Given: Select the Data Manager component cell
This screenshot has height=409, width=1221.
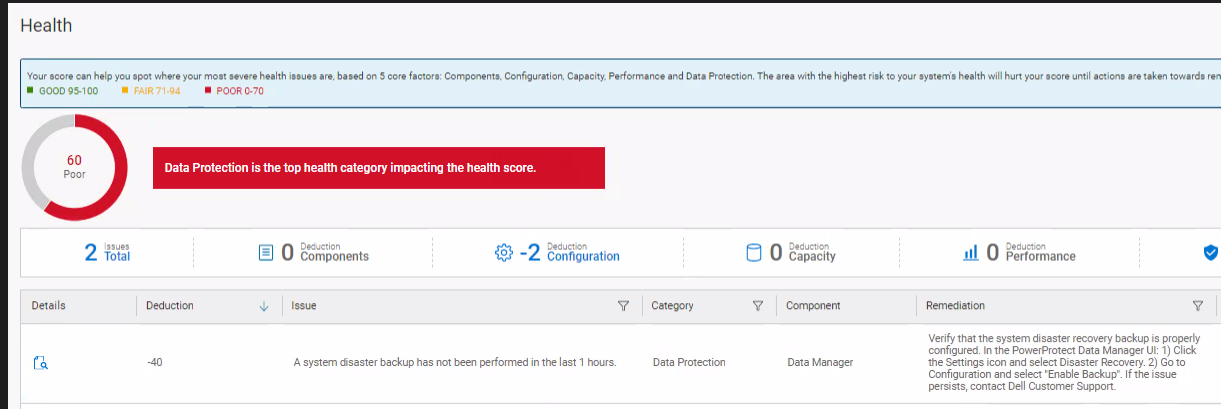Looking at the screenshot, I should point(820,362).
